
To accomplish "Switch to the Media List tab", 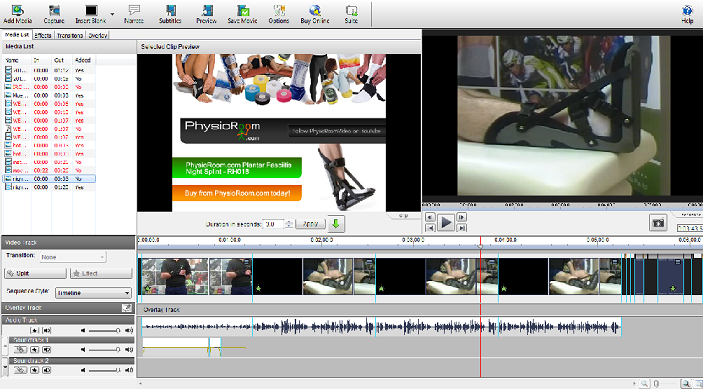I will 17,35.
